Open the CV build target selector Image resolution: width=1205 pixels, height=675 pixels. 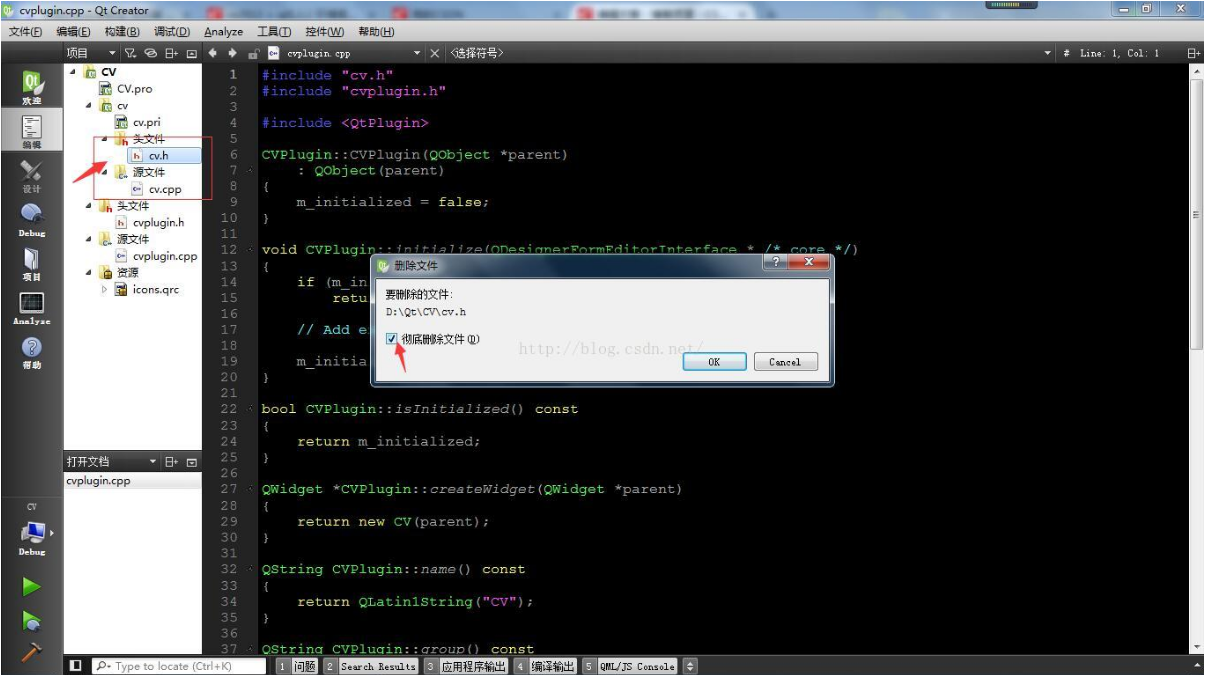click(x=32, y=530)
